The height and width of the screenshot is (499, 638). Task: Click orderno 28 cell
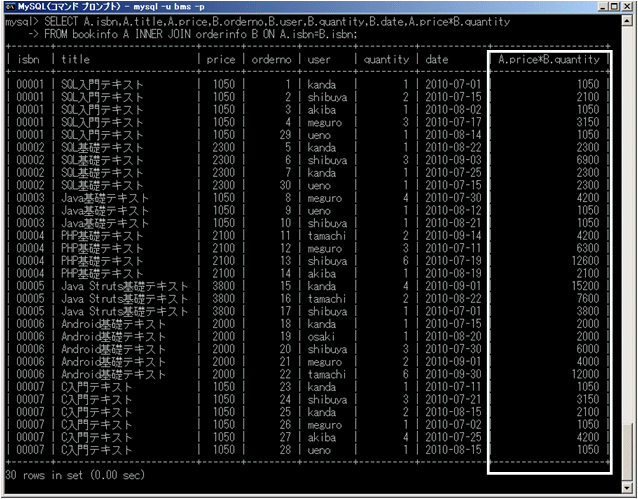285,450
